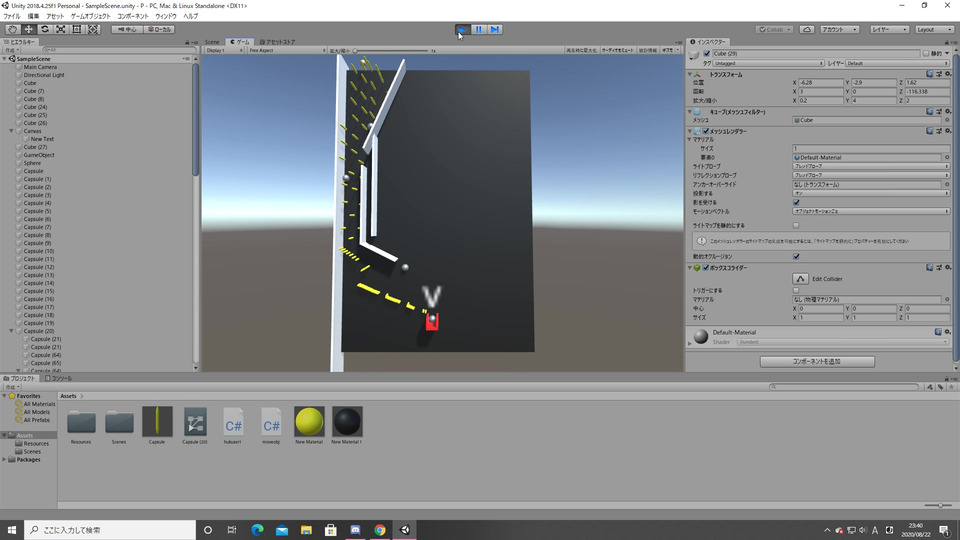Open the Free Aspect dropdown
Image resolution: width=960 pixels, height=540 pixels.
point(285,49)
